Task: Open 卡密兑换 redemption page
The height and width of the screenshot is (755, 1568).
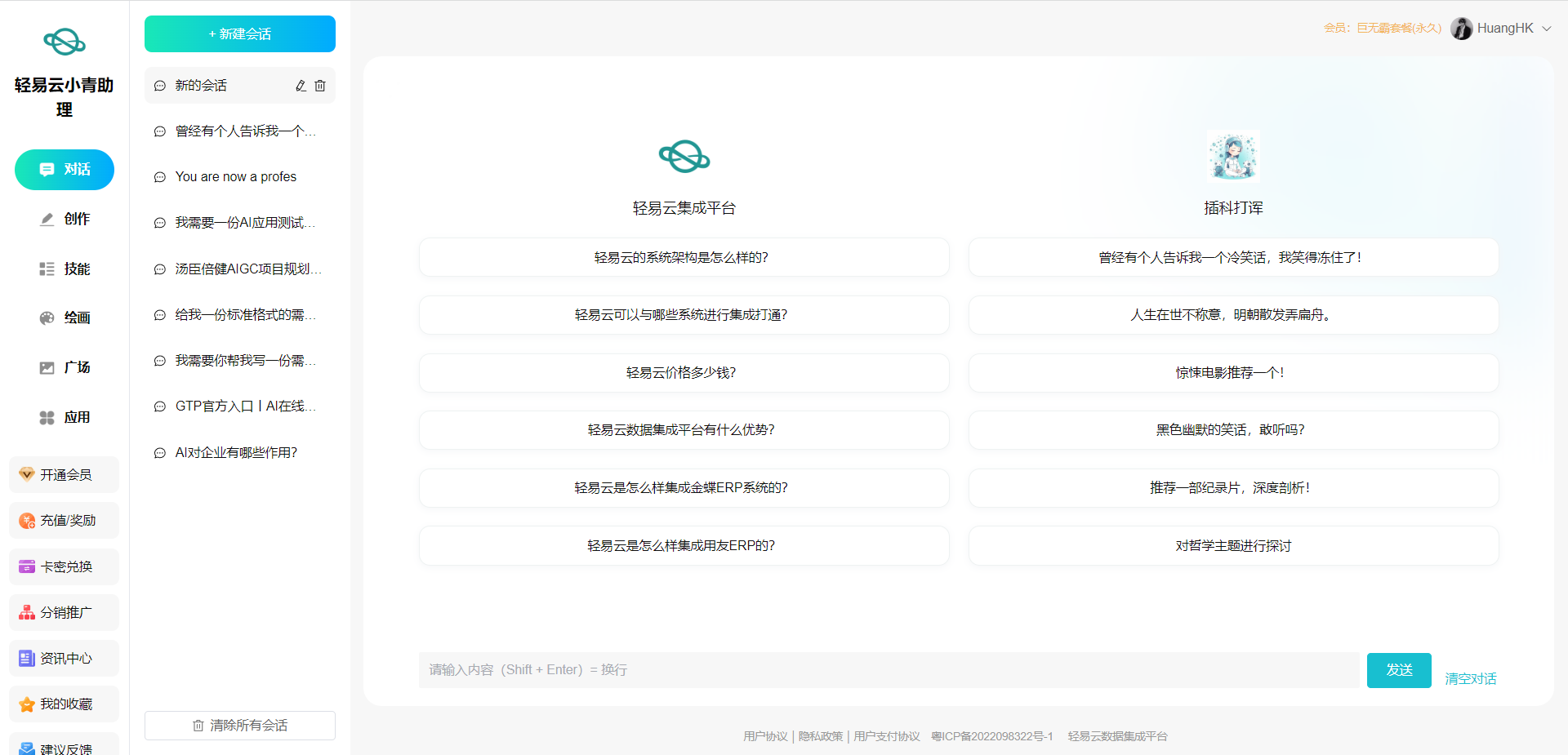Action: pos(65,566)
